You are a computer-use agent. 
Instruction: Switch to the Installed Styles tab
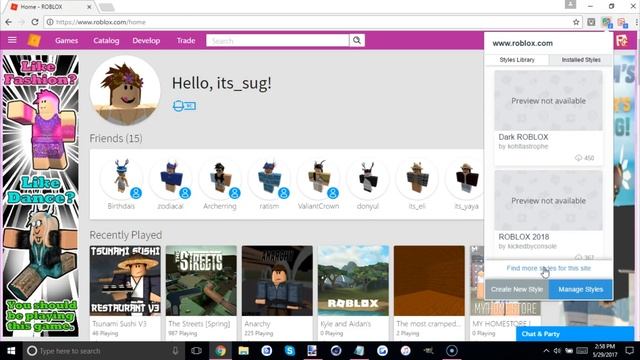tap(581, 60)
